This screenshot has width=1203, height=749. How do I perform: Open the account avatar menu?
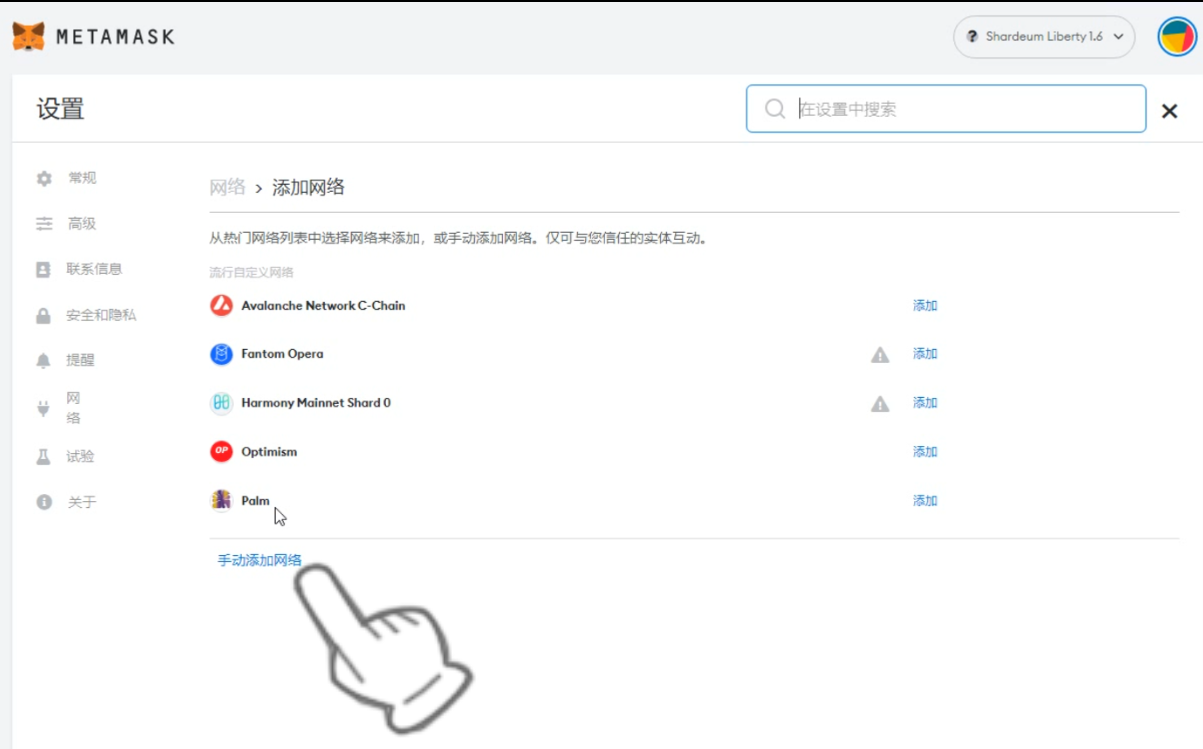[x=1176, y=36]
